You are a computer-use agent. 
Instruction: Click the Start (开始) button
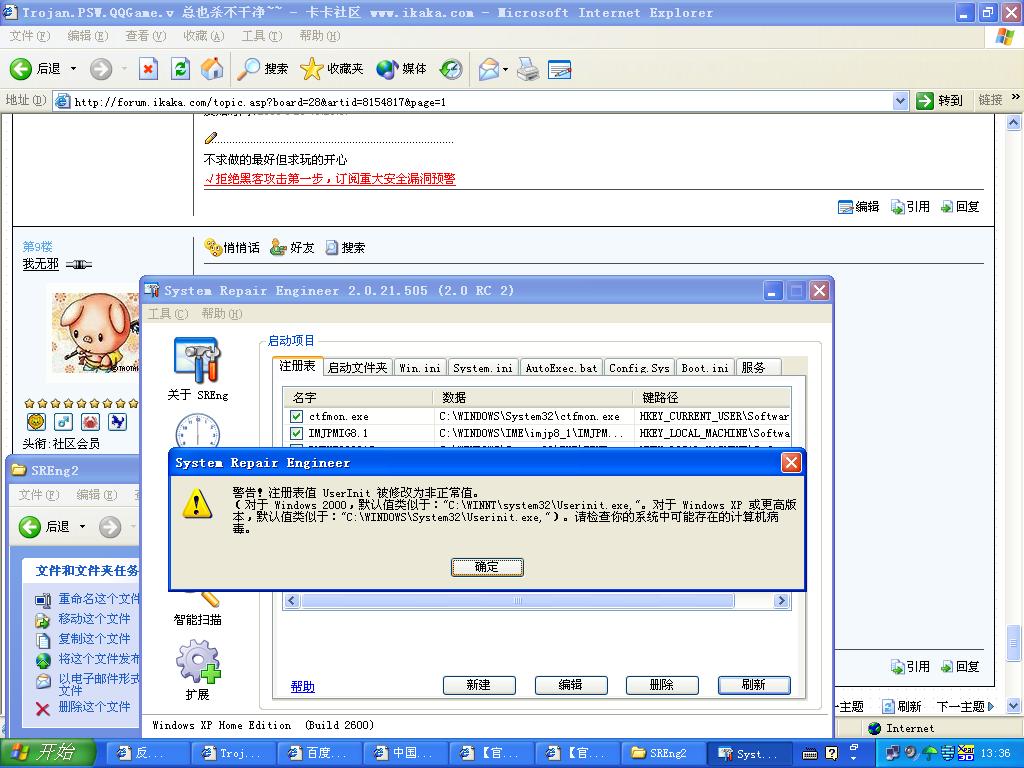[x=46, y=753]
